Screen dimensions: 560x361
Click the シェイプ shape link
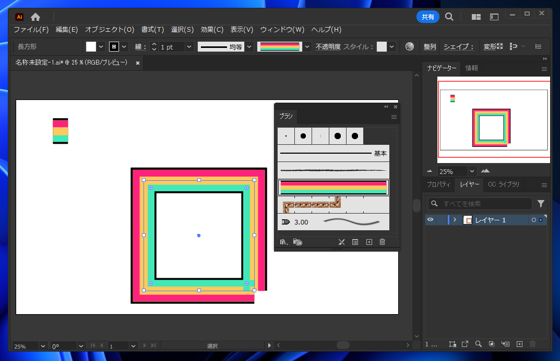click(458, 47)
